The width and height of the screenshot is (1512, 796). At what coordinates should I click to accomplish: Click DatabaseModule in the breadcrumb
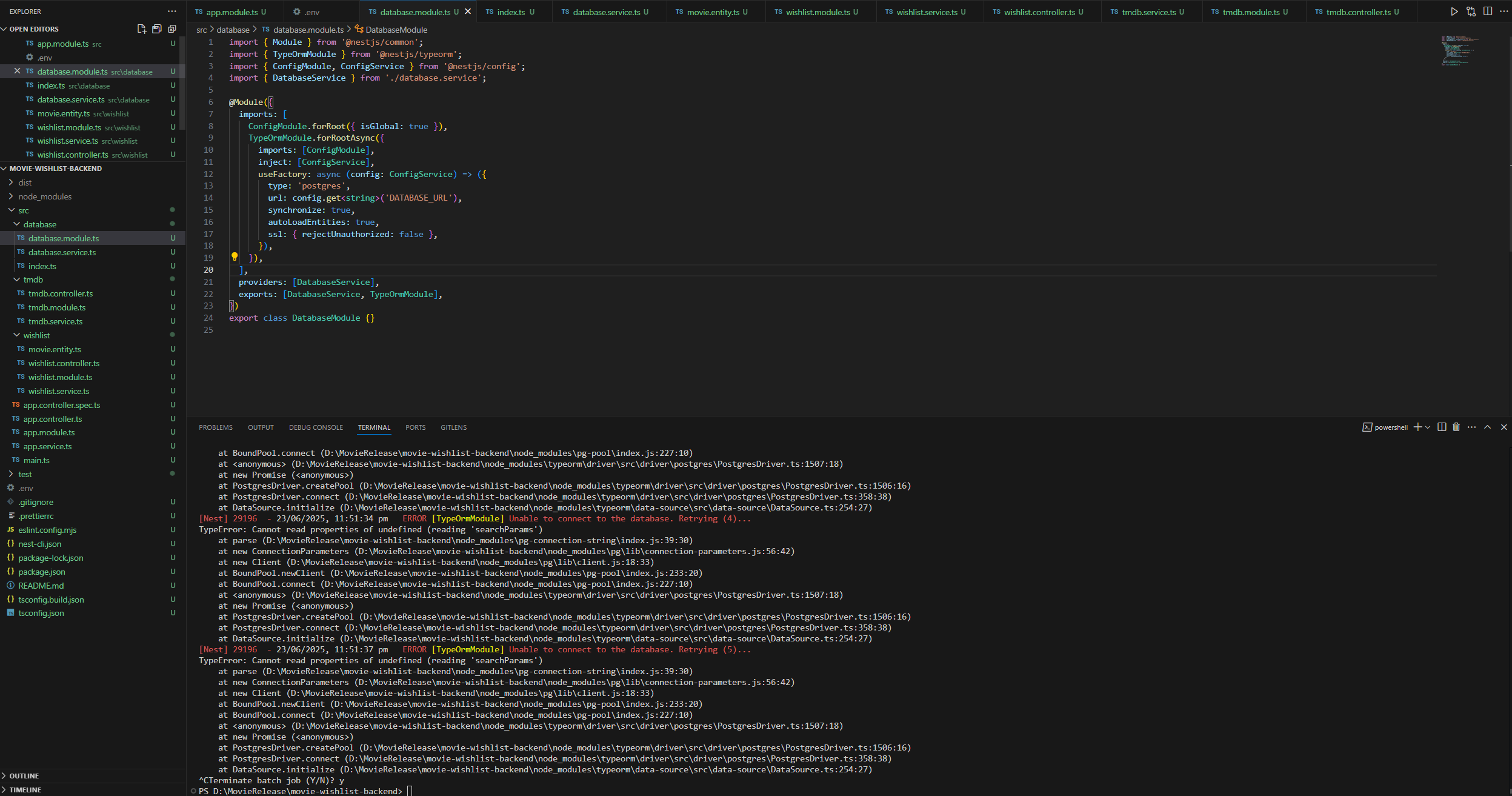(x=396, y=30)
